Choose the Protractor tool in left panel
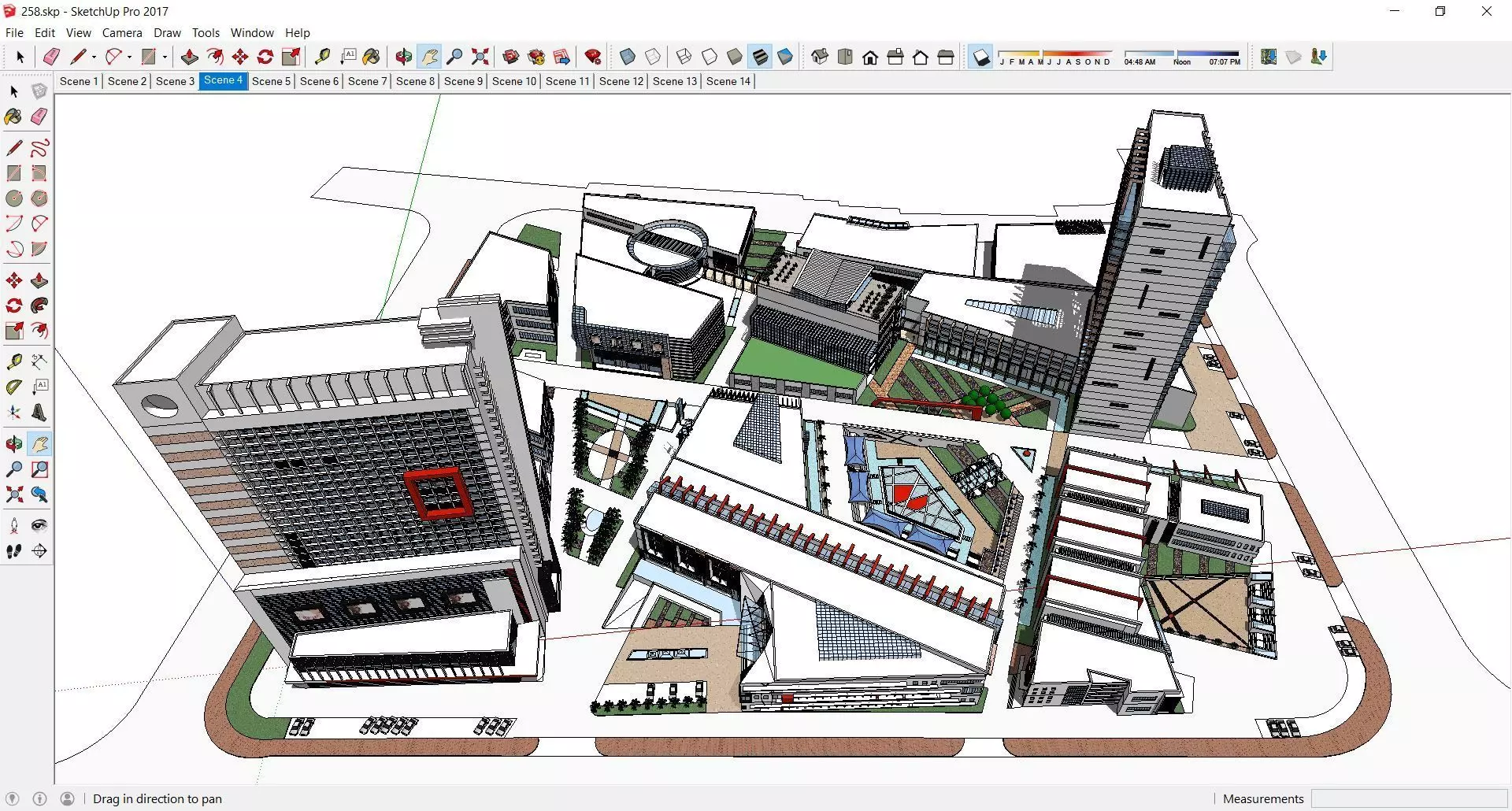Screen dimensions: 1512x811 [14, 387]
